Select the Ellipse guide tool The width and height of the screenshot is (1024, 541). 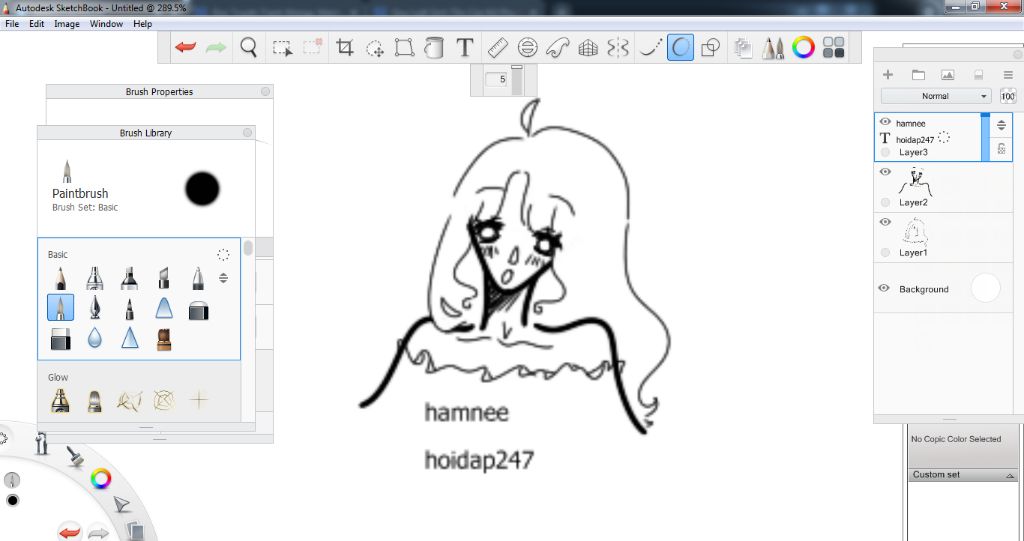point(527,47)
